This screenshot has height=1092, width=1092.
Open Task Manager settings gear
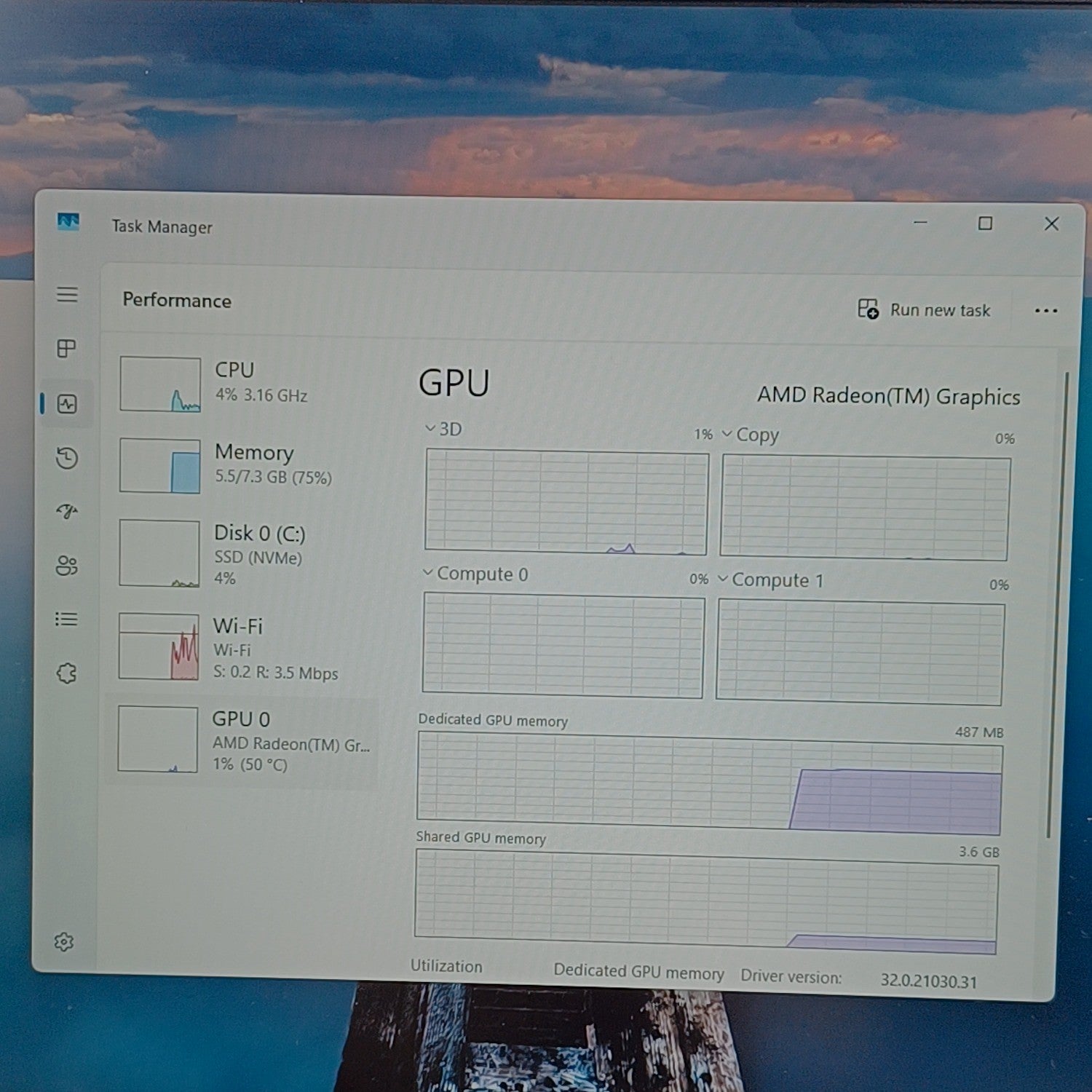click(64, 942)
